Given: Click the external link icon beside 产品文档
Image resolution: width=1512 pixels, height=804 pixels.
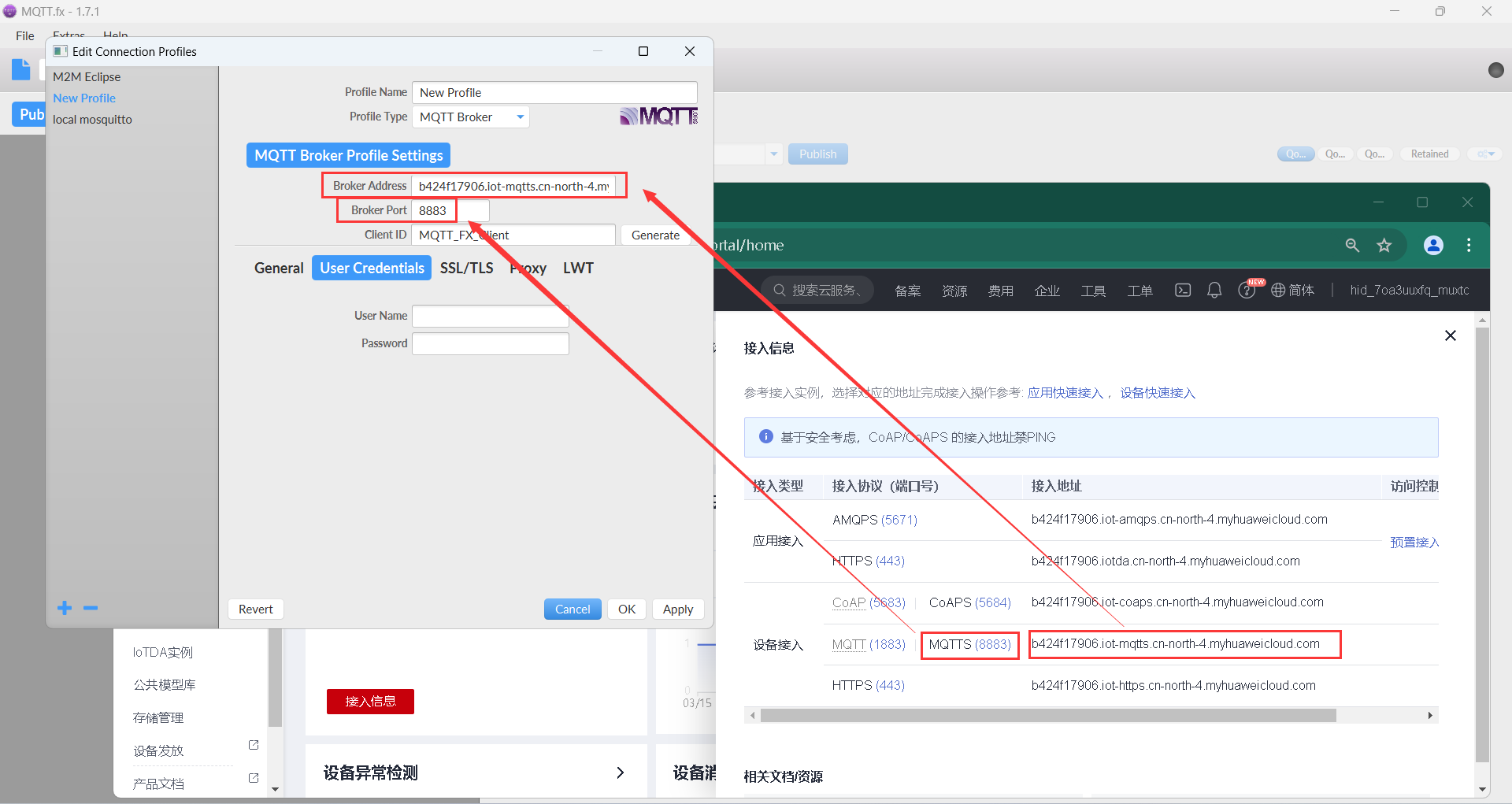Looking at the screenshot, I should click(254, 777).
